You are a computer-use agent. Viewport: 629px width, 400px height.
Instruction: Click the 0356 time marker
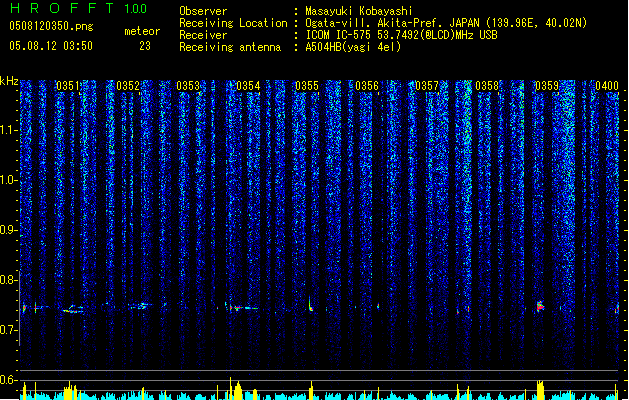[x=367, y=86]
